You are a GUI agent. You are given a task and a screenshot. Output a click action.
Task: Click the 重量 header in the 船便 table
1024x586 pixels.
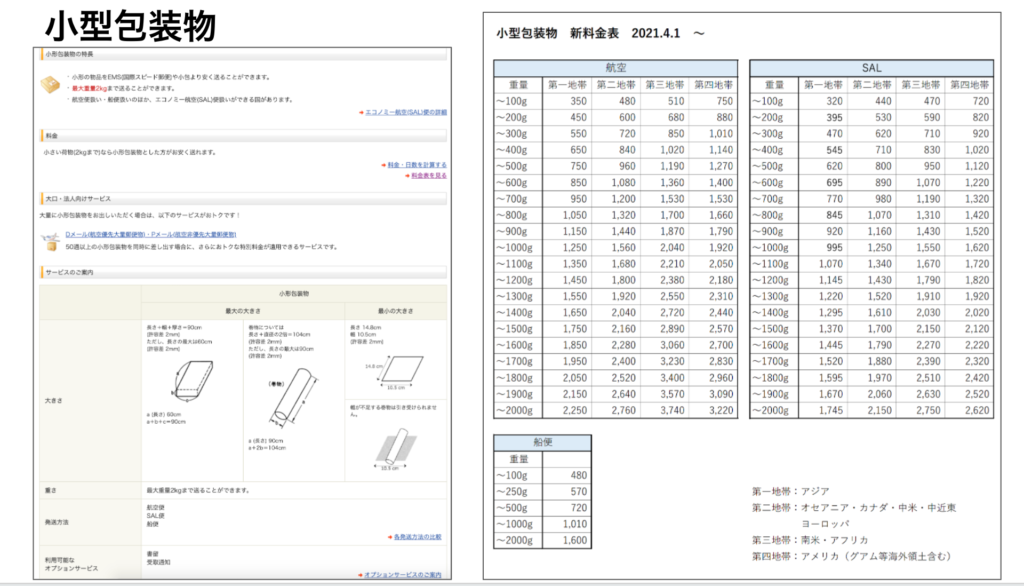tap(519, 459)
